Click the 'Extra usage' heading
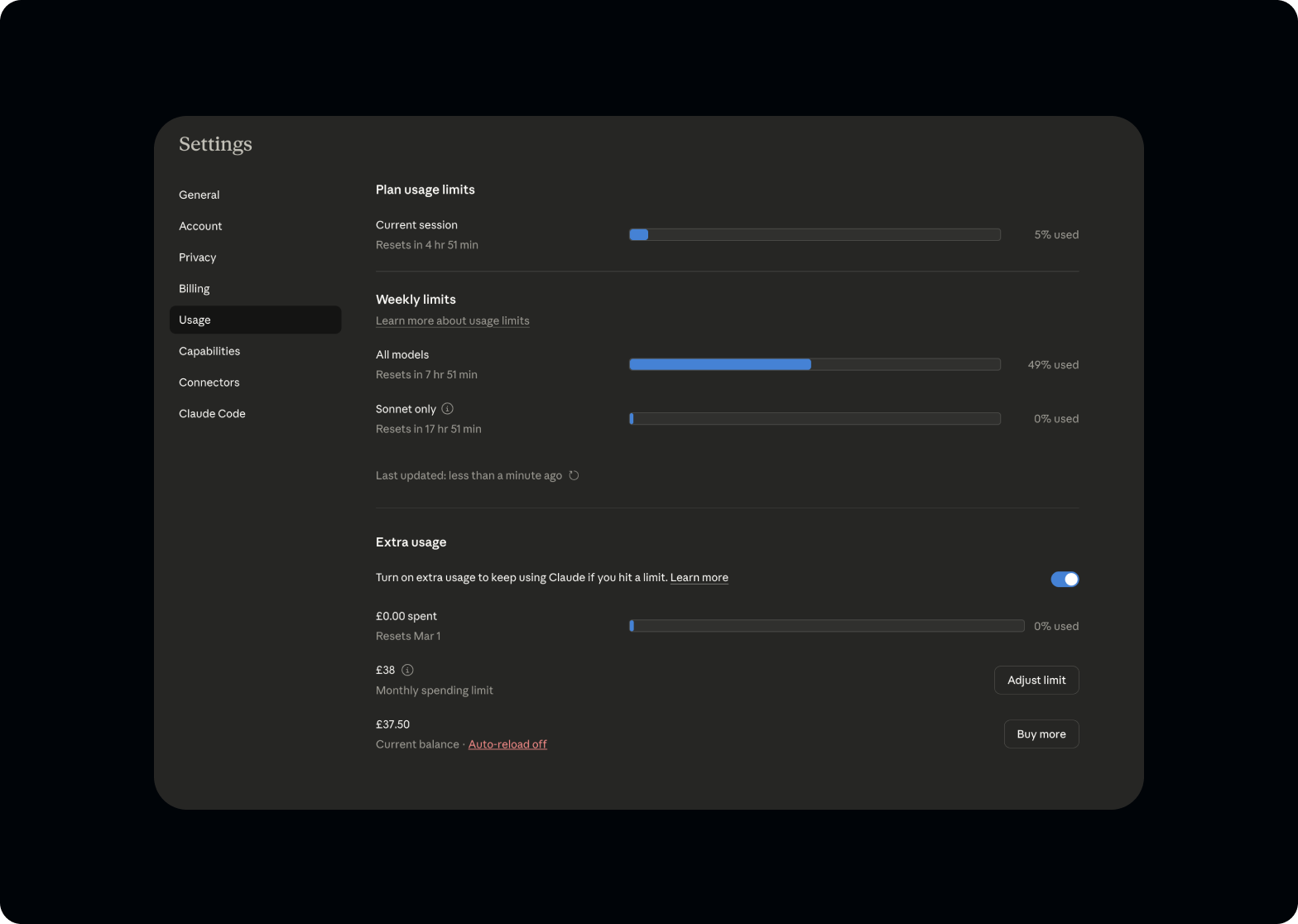 pos(411,542)
